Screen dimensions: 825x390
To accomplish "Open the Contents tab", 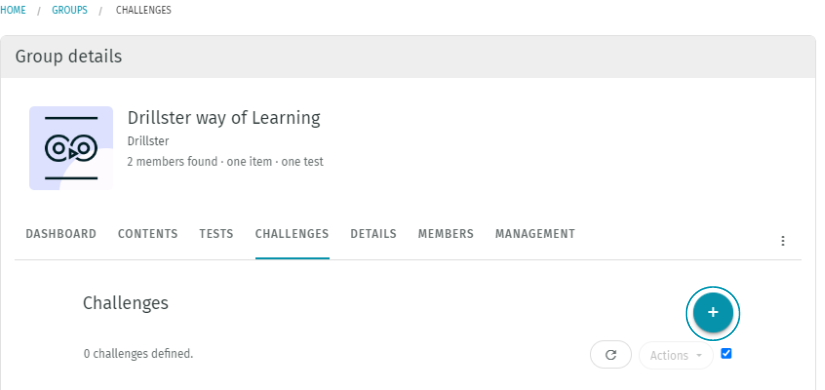I will (148, 234).
